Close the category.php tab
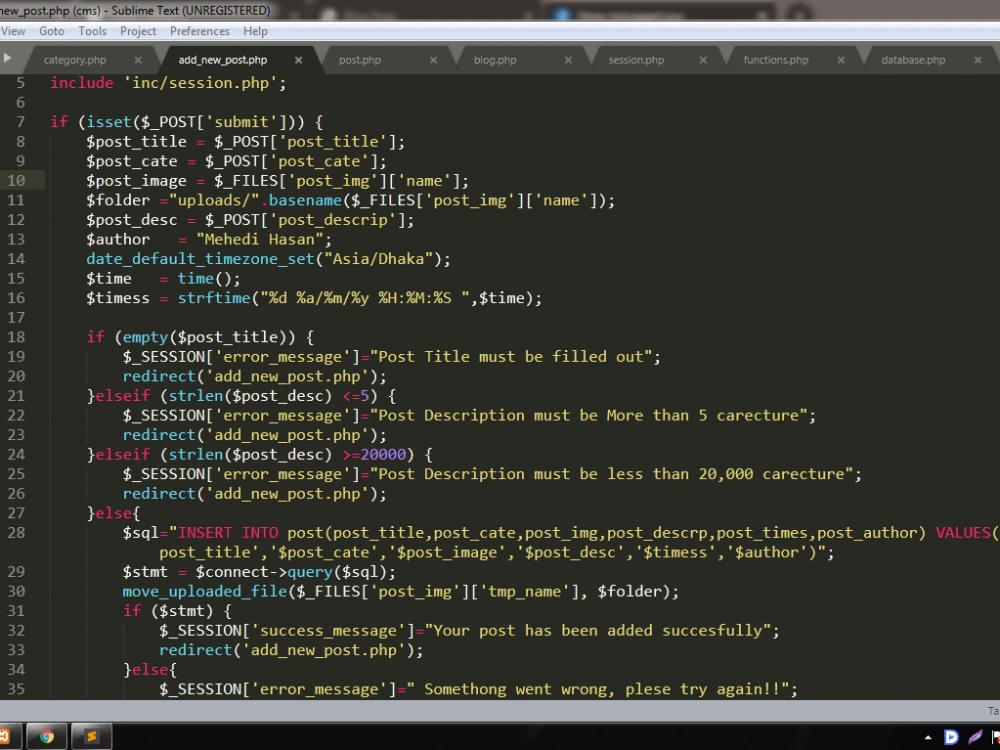This screenshot has height=750, width=1000. (138, 60)
